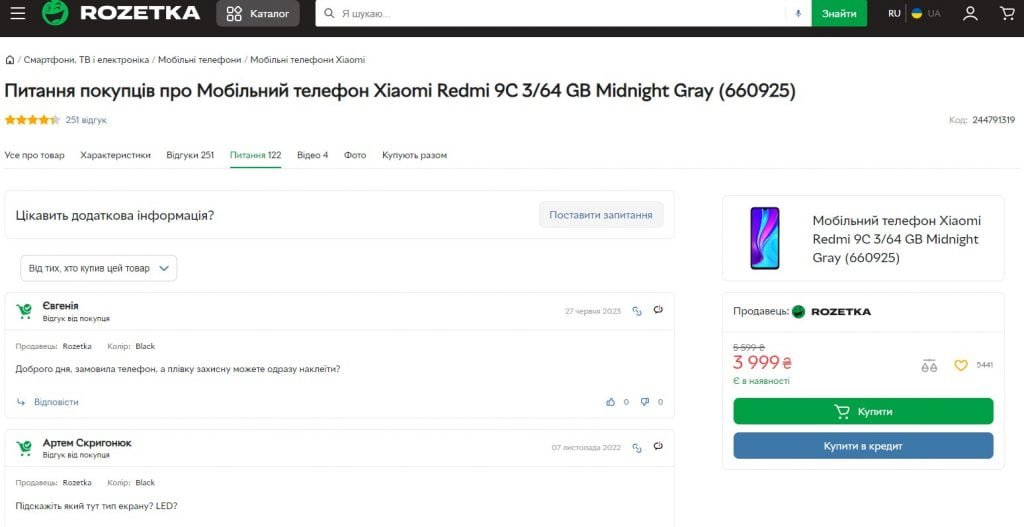Viewport: 1024px width, 527px height.
Task: Add phone to comparison with scales icon
Action: tap(929, 365)
